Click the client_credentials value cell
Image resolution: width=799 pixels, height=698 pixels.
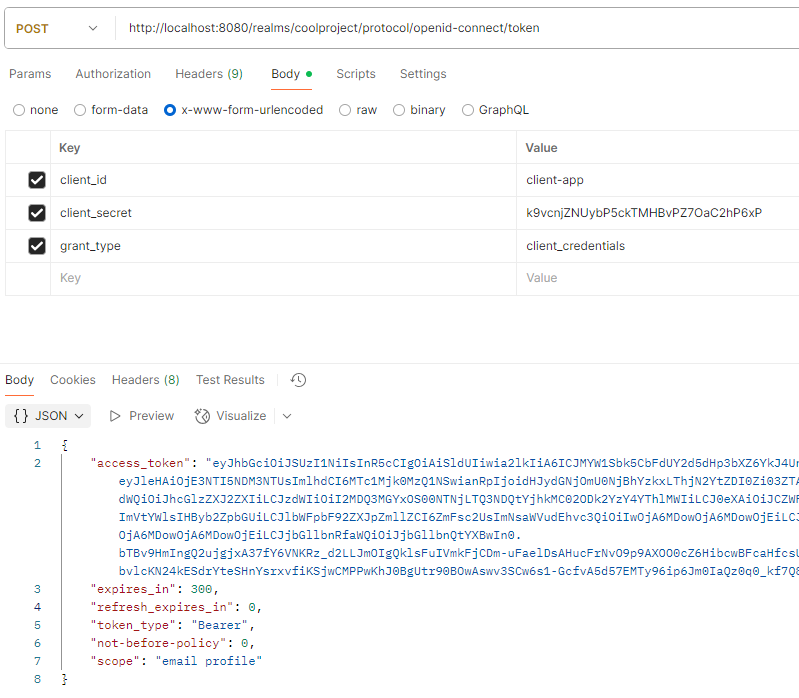coord(657,246)
